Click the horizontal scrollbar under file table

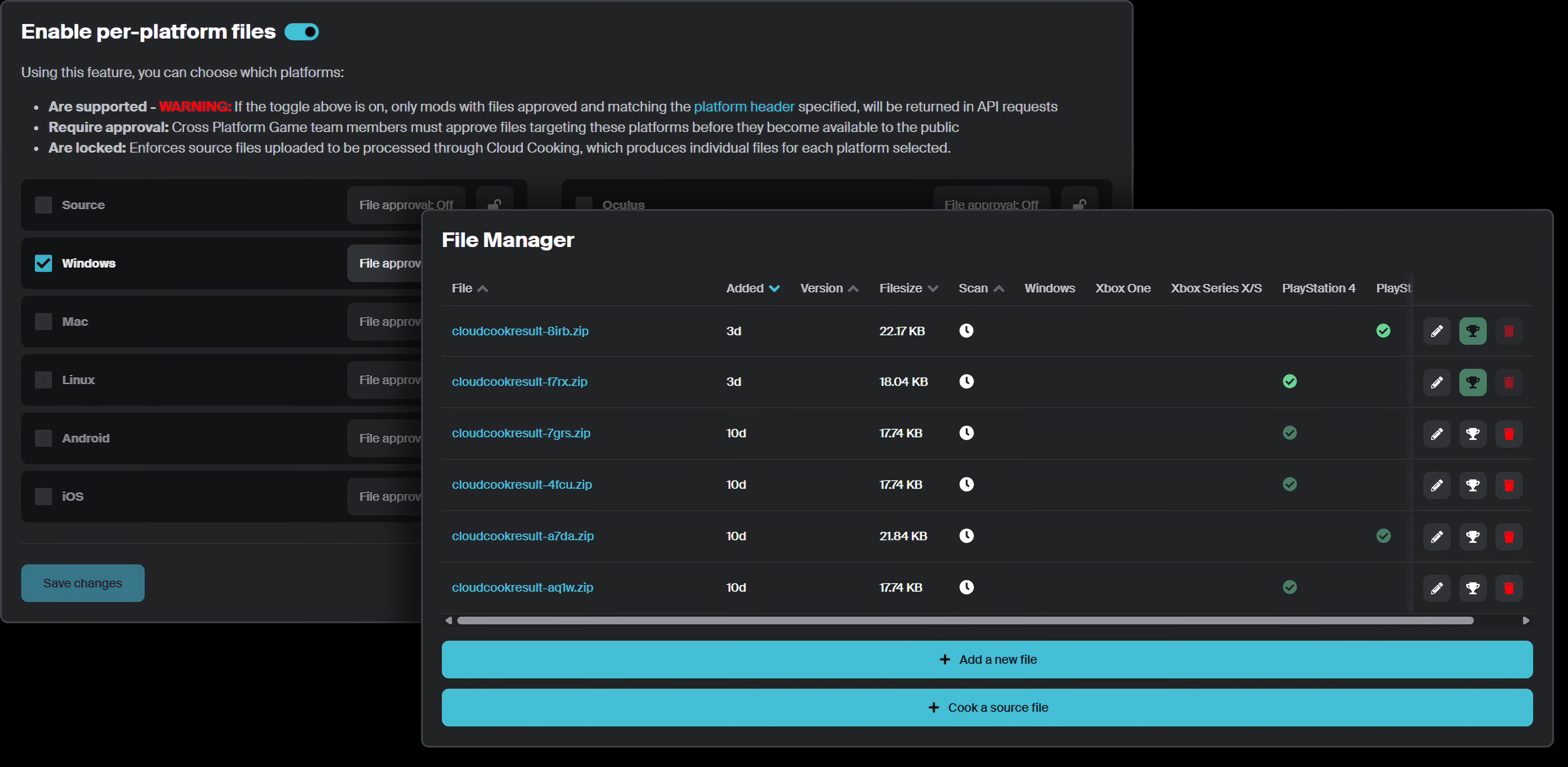coord(965,620)
